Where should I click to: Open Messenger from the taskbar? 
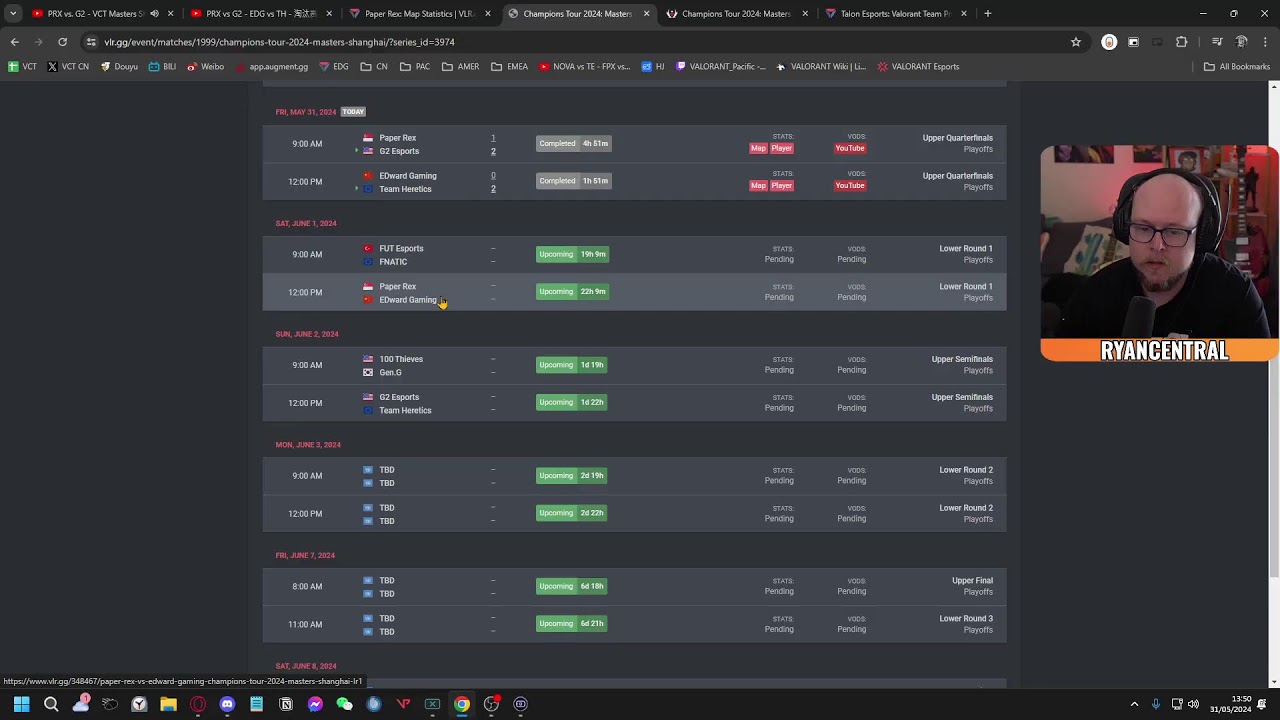(315, 704)
